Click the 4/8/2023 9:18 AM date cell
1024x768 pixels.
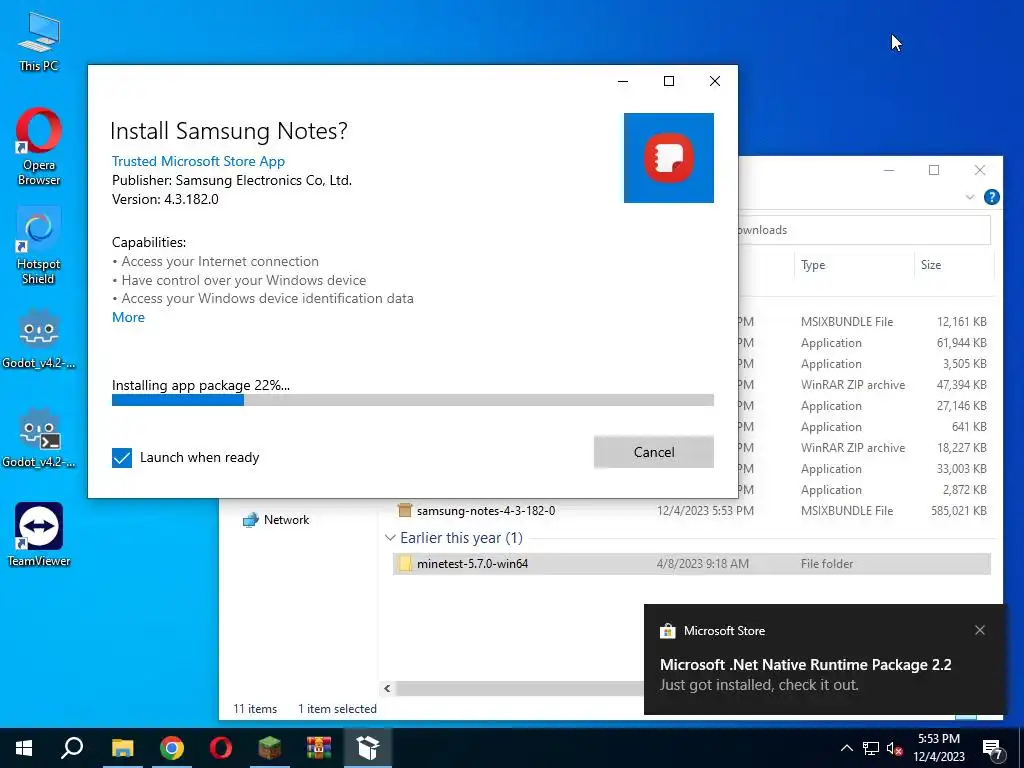703,564
